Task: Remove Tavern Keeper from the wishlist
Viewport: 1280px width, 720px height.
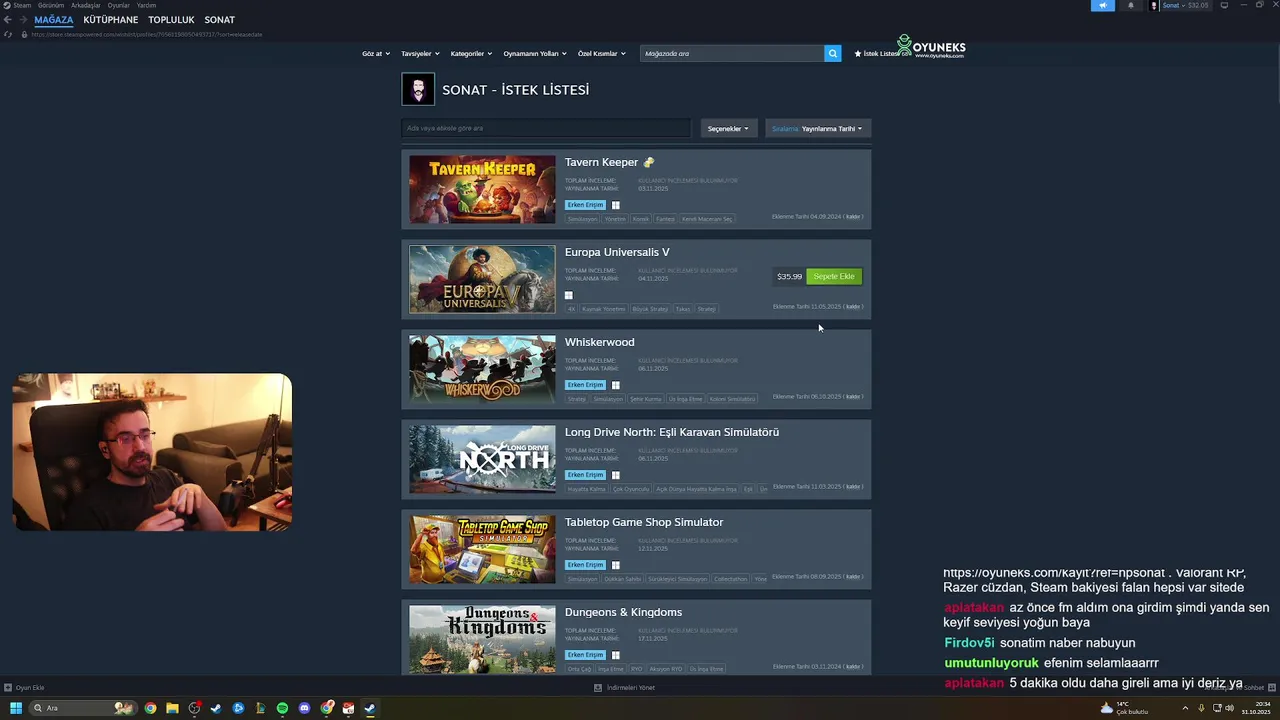Action: (853, 216)
